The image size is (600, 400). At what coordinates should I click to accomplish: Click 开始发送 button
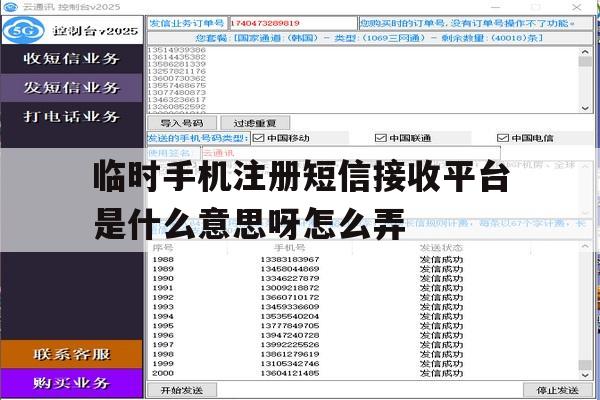(x=182, y=390)
